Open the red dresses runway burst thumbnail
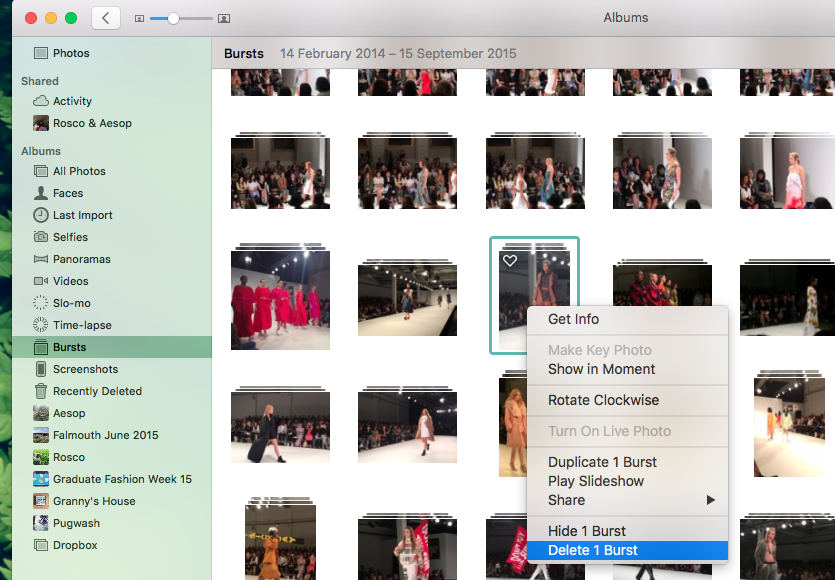Screen dimensions: 835x580 [x=280, y=300]
